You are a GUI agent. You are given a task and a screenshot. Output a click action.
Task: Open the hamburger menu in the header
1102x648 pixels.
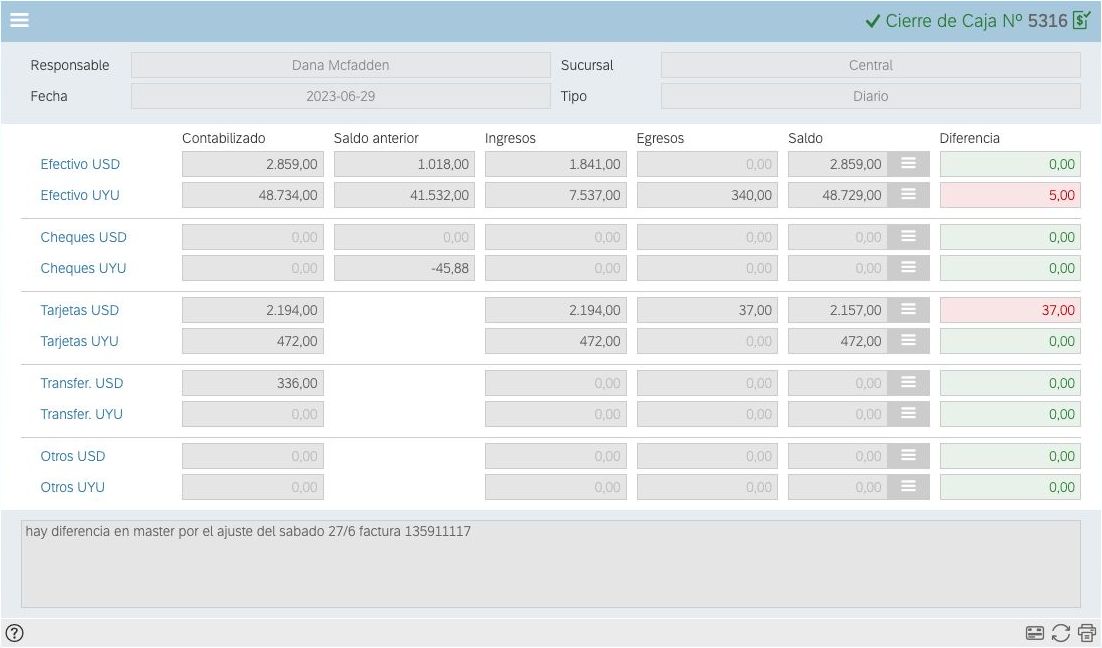pyautogui.click(x=19, y=20)
